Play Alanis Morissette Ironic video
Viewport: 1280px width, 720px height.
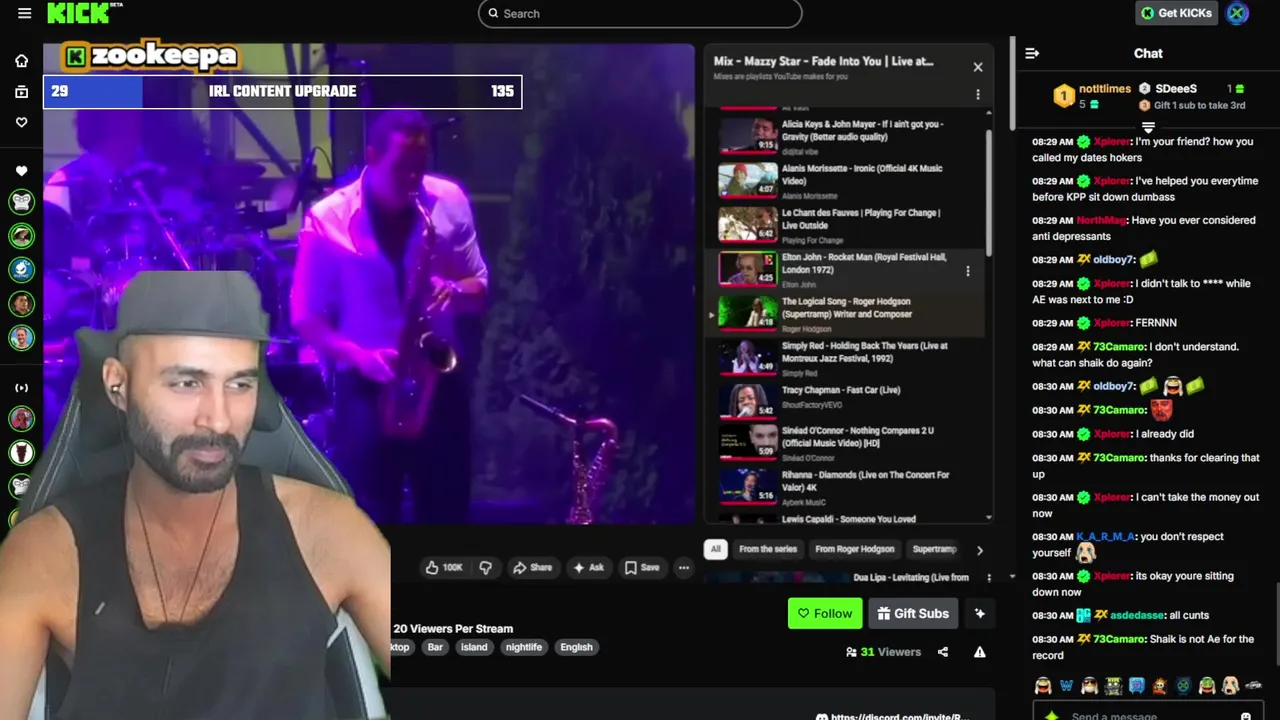tap(845, 180)
